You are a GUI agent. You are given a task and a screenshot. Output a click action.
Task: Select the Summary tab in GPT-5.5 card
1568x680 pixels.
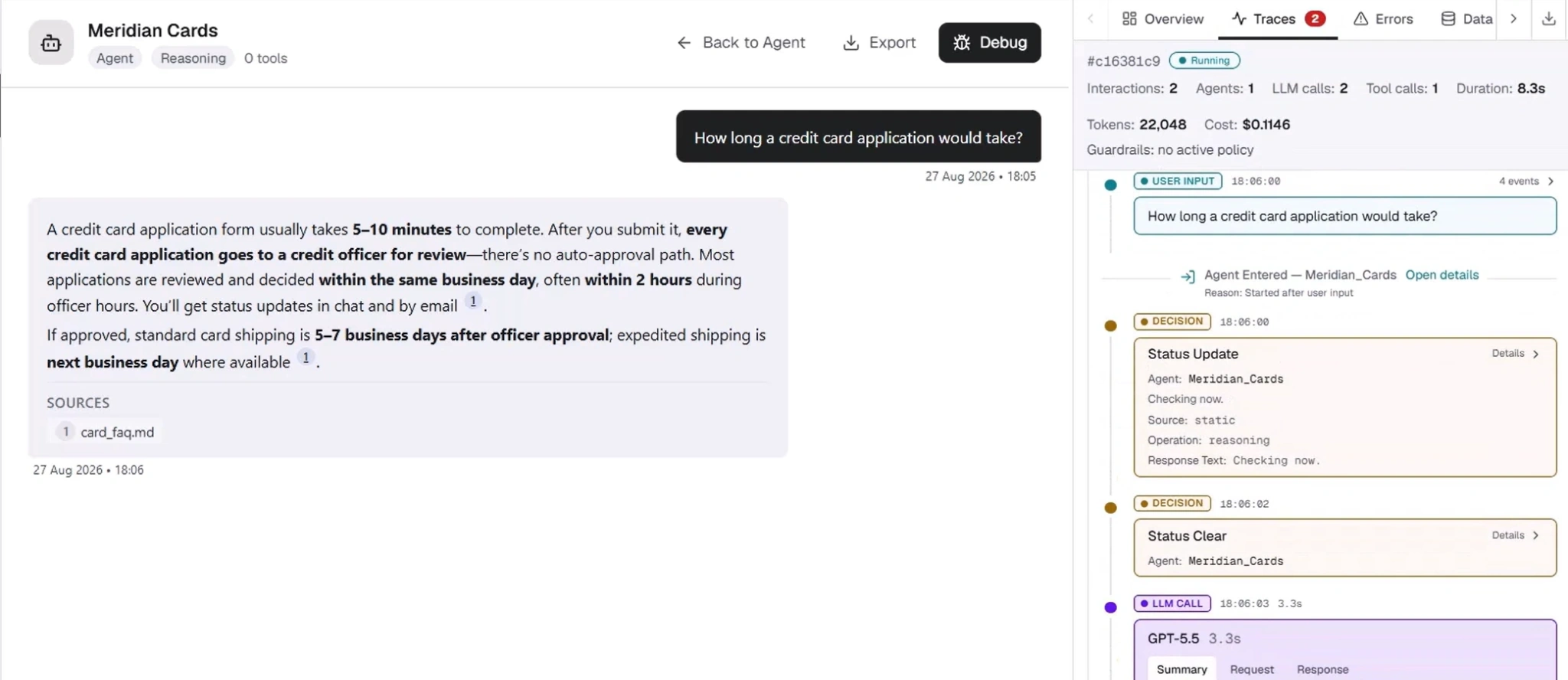tap(1181, 669)
